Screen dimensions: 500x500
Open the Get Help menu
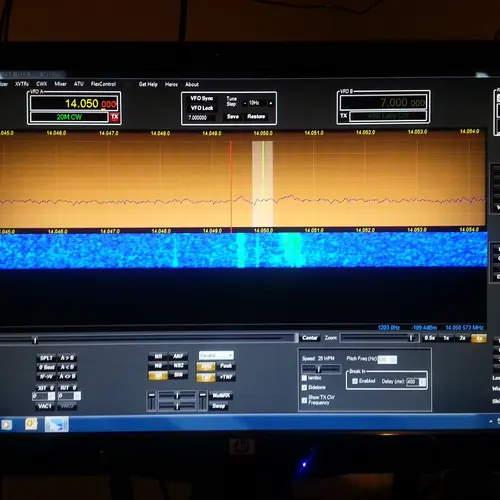(x=148, y=84)
